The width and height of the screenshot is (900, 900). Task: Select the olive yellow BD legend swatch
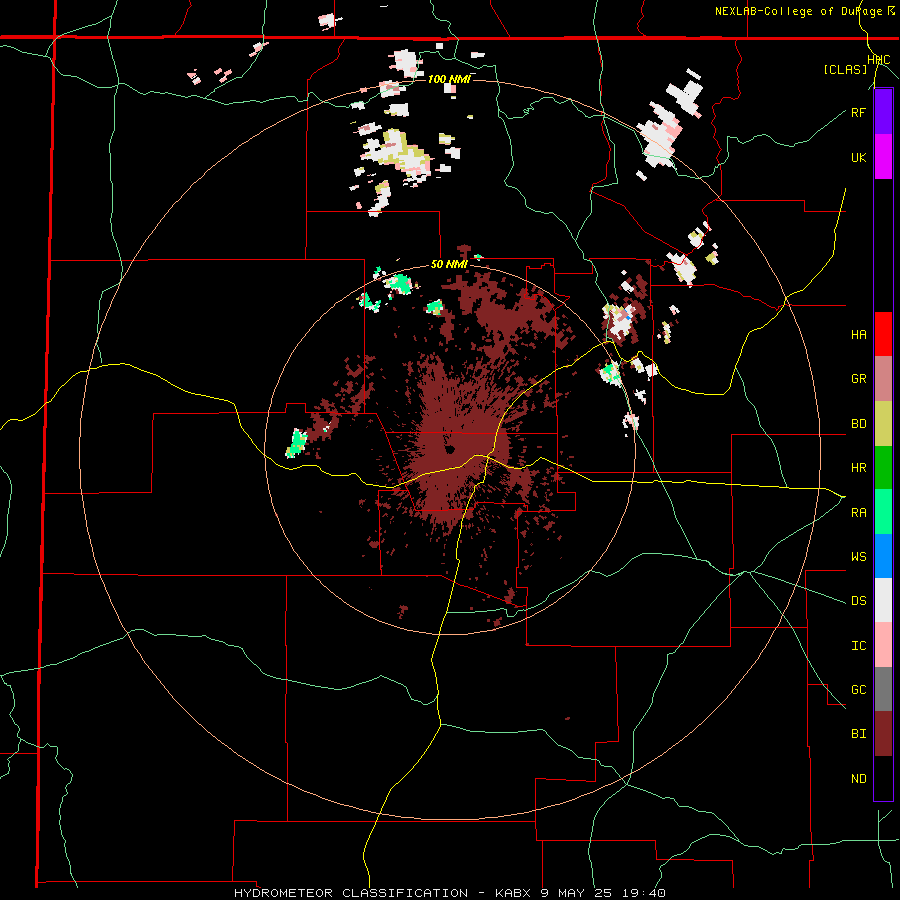pyautogui.click(x=883, y=424)
